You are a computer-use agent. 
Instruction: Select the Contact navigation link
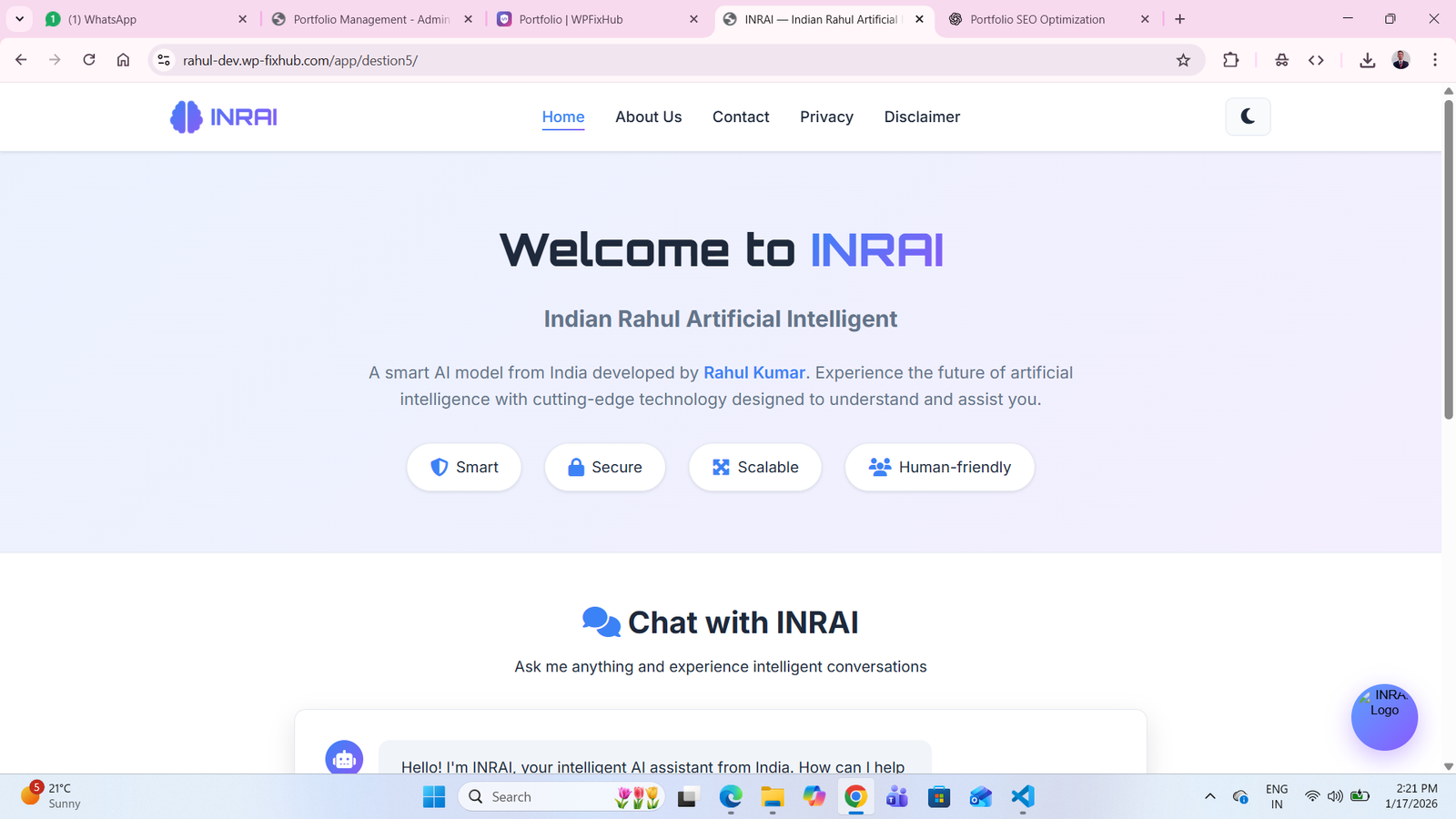[x=741, y=116]
